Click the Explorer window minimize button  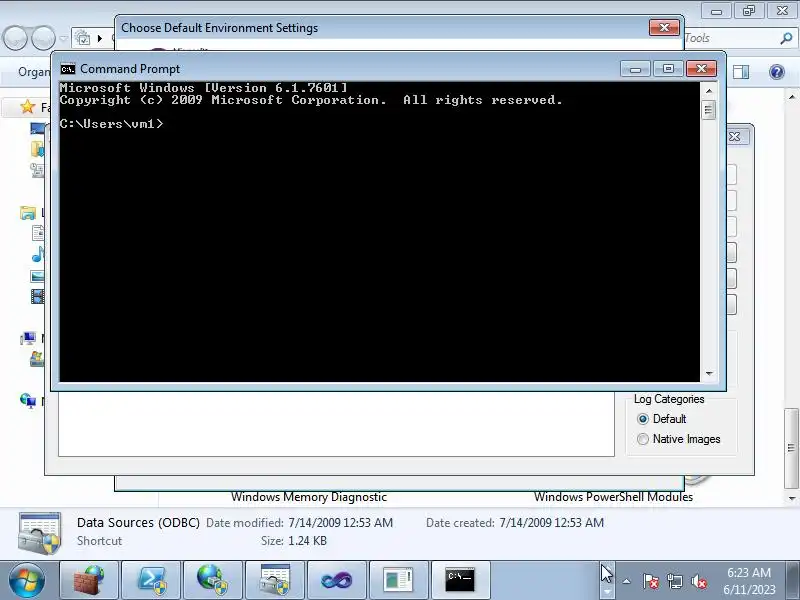pos(716,10)
